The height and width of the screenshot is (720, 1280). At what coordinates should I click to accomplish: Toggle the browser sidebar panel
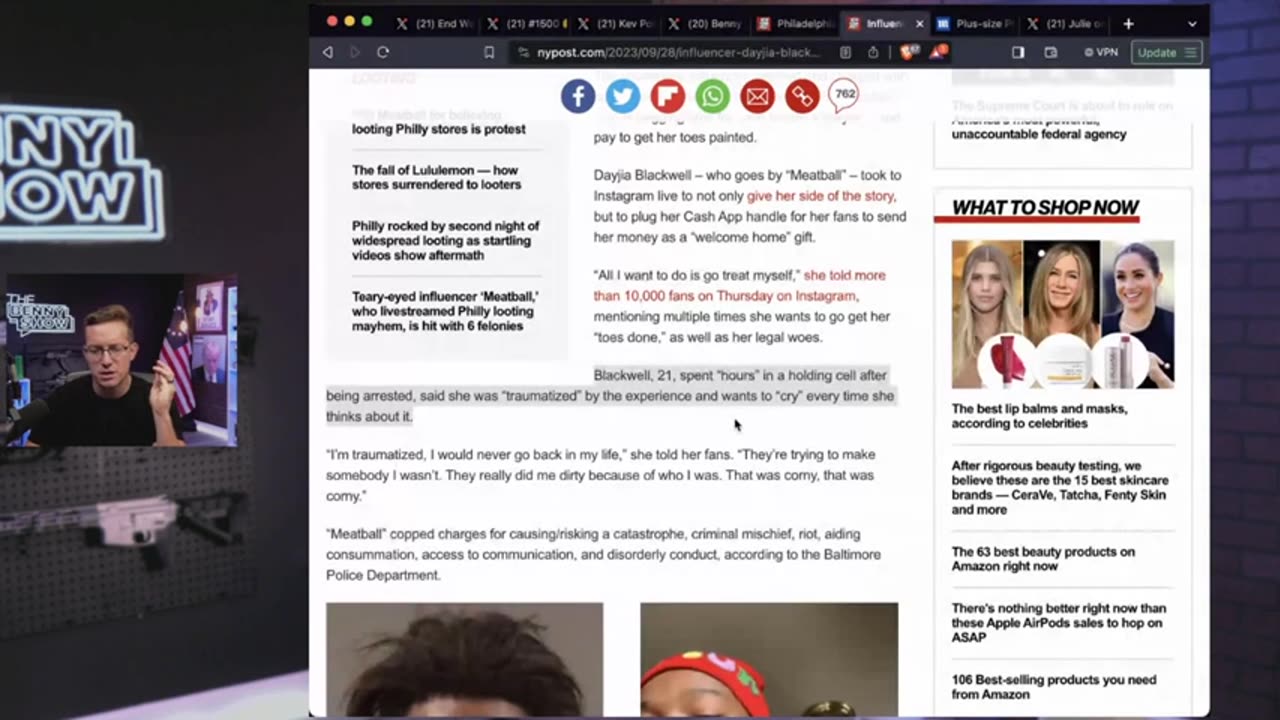pyautogui.click(x=1017, y=52)
